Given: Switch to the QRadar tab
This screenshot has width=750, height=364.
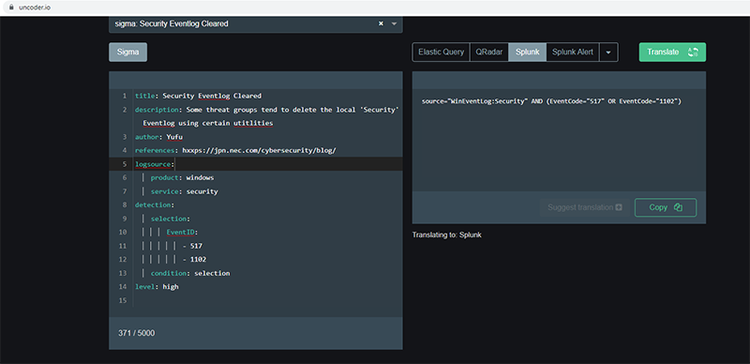Looking at the screenshot, I should point(489,52).
